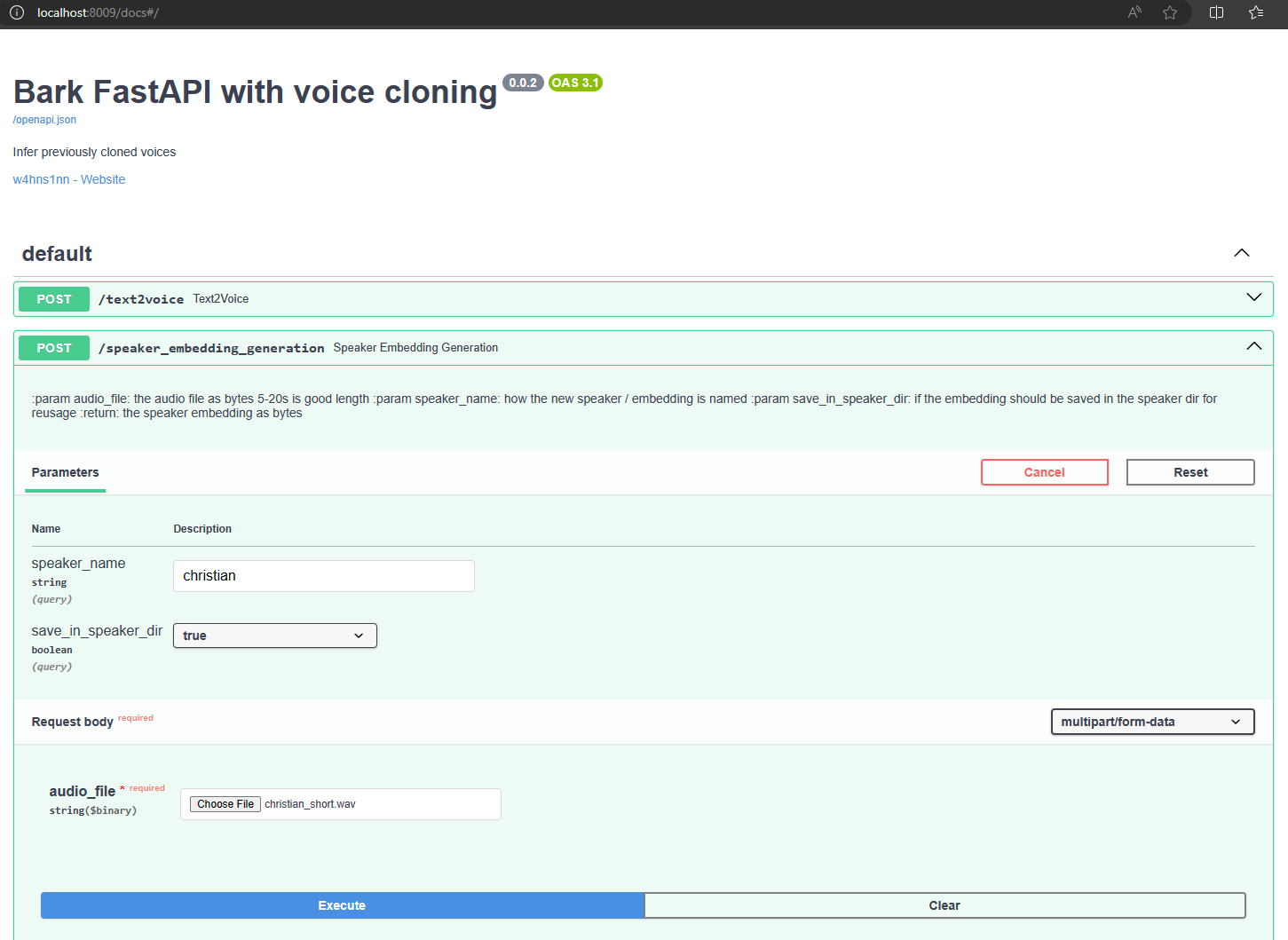Screen dimensions: 1288x940
Task: Open the /openapi.json link
Action: 44,120
